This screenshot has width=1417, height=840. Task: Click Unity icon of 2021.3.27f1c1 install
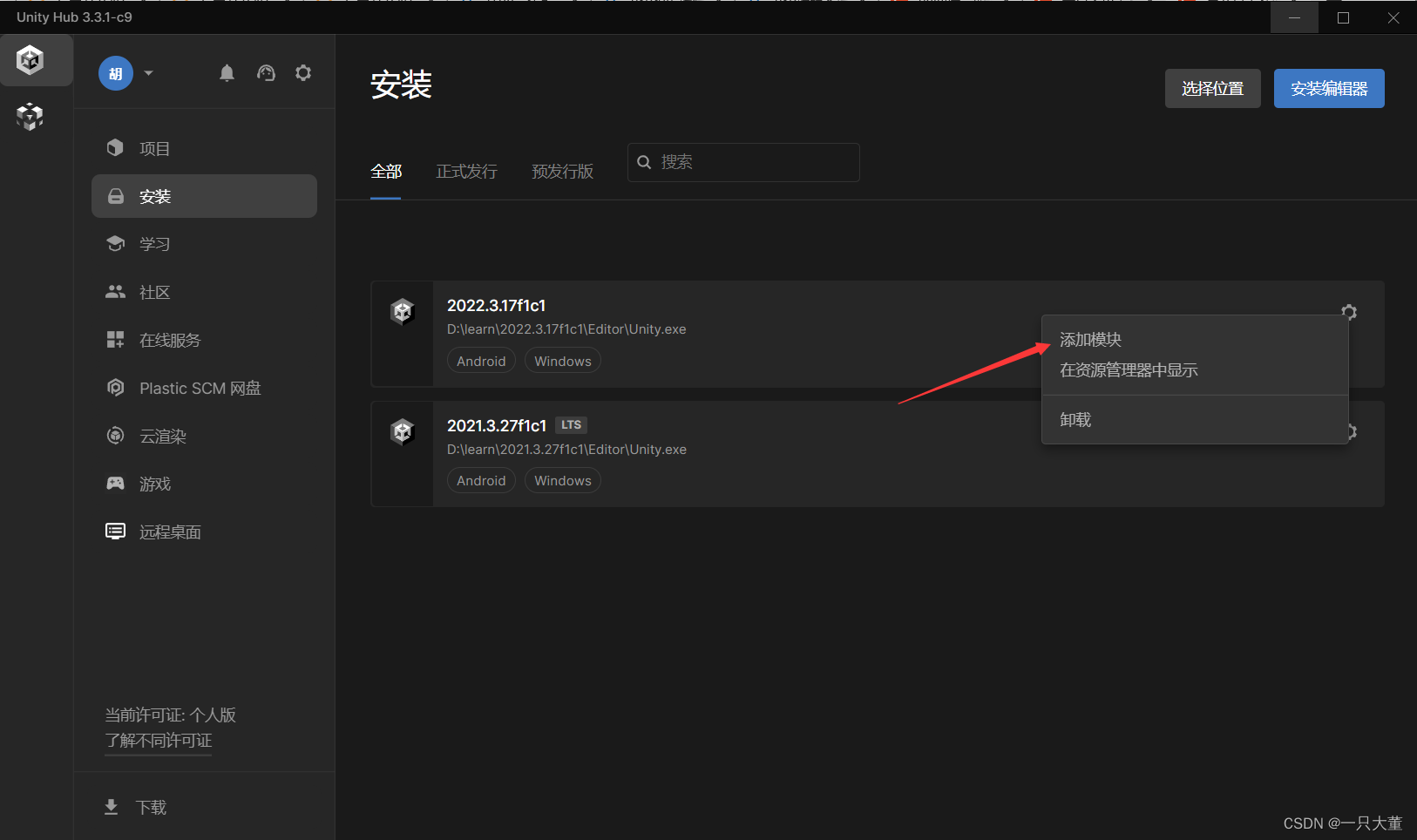(x=403, y=431)
